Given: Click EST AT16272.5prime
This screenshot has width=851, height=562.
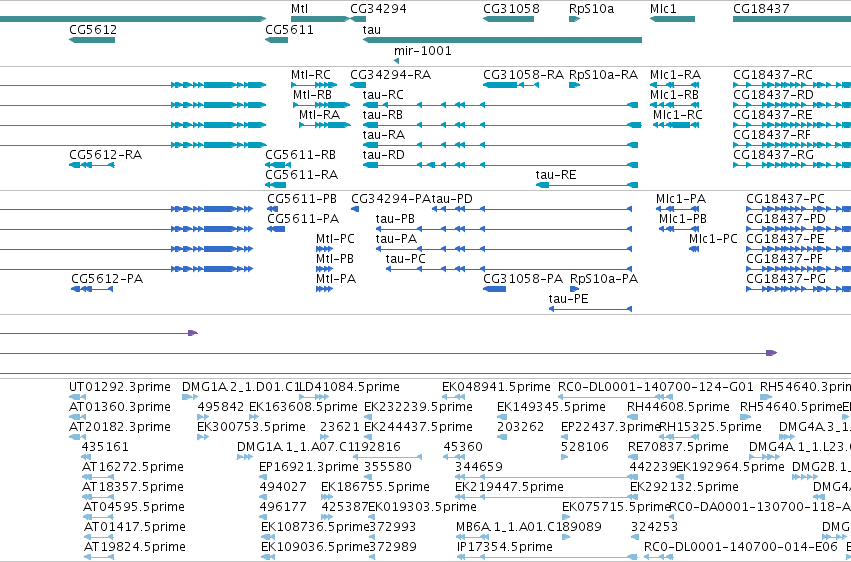Looking at the screenshot, I should coord(132,467).
